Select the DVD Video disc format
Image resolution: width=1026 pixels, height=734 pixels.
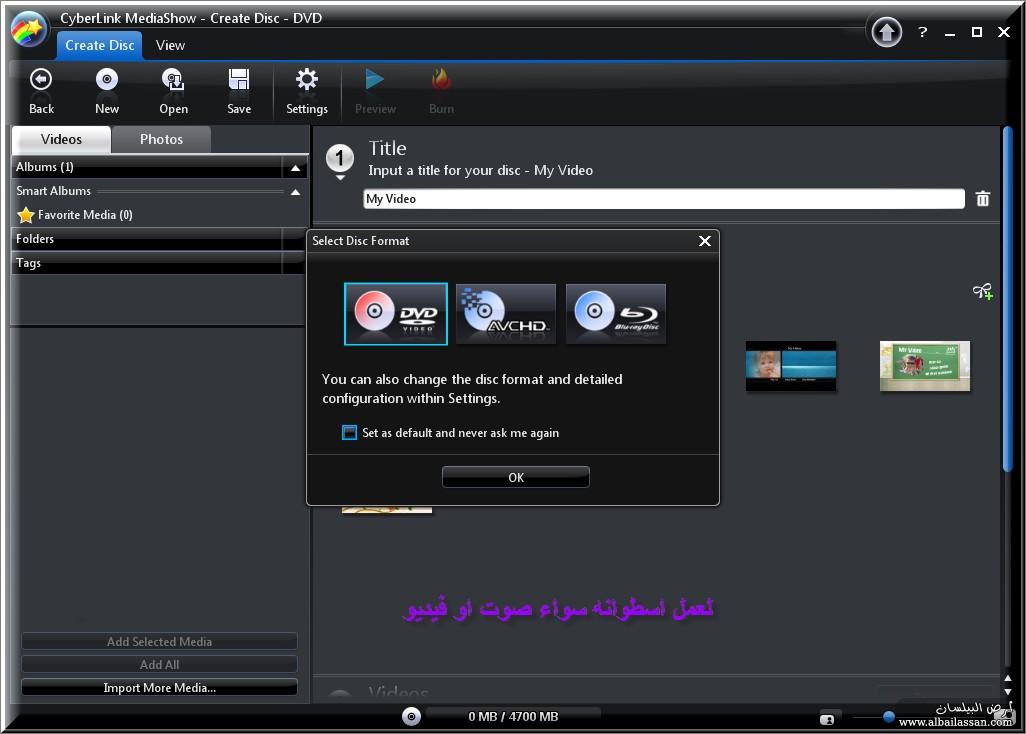coord(396,314)
